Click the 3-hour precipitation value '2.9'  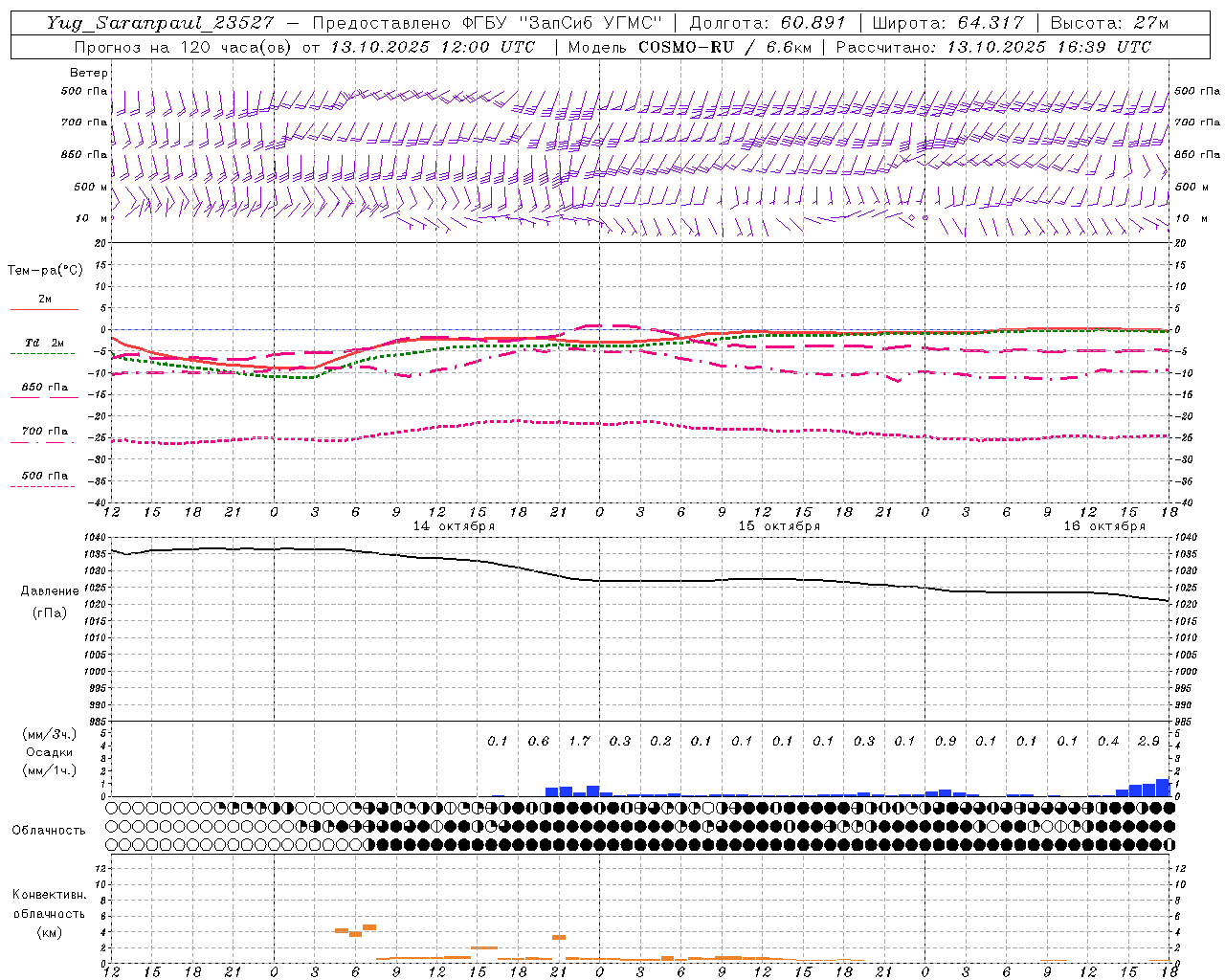pos(1148,742)
